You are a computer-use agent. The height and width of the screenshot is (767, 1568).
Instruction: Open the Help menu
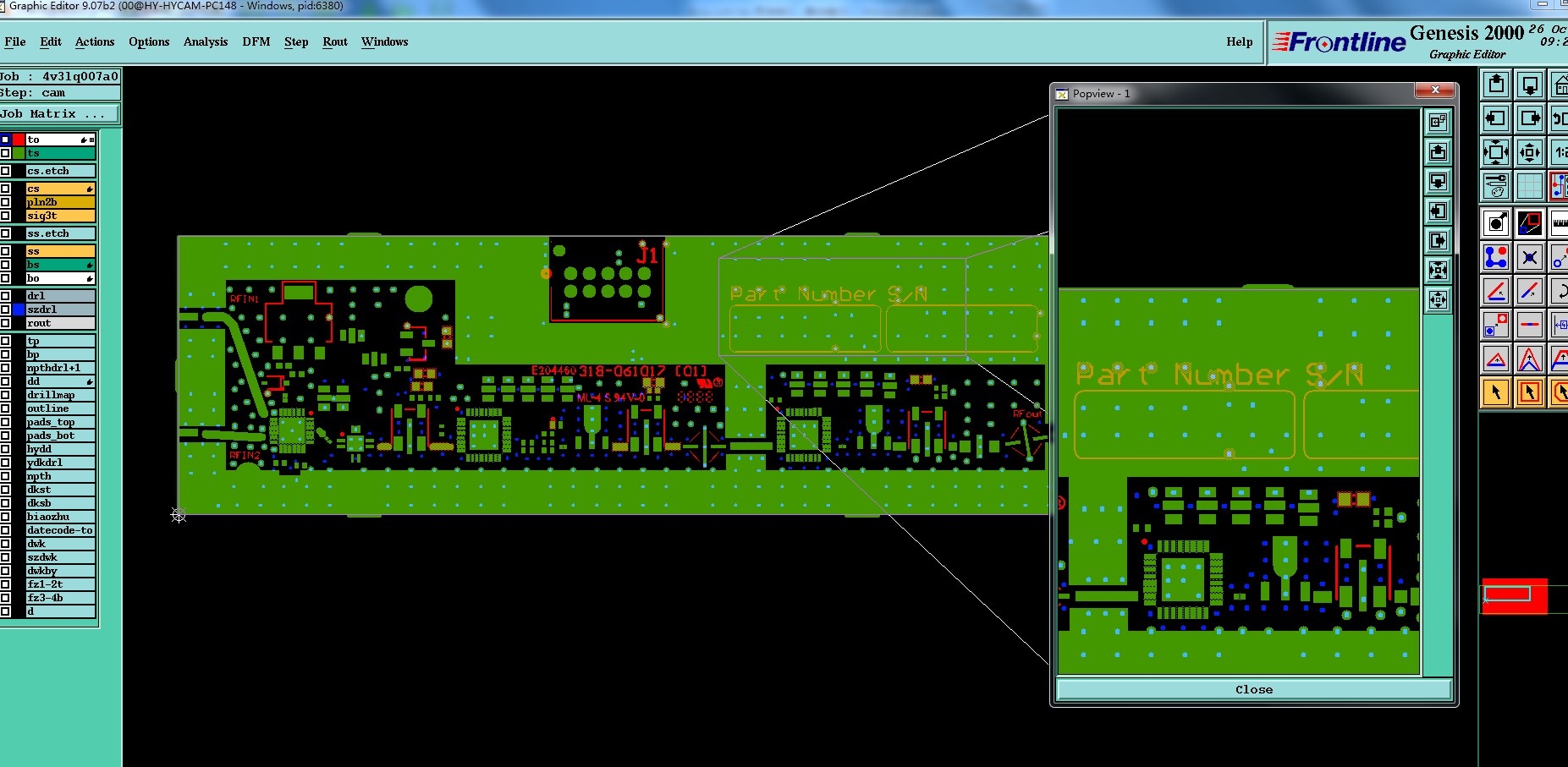point(1240,41)
